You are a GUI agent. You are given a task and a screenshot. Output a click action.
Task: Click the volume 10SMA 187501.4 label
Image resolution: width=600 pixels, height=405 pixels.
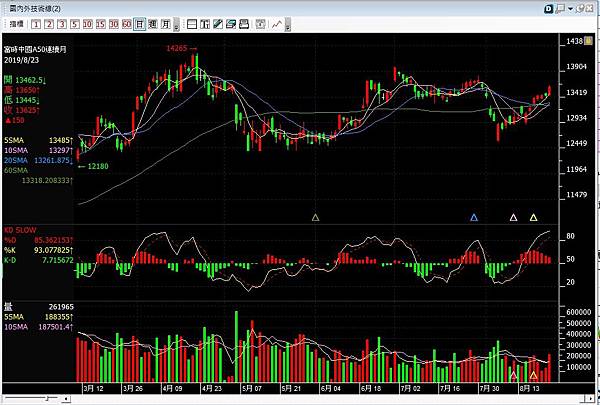click(39, 327)
